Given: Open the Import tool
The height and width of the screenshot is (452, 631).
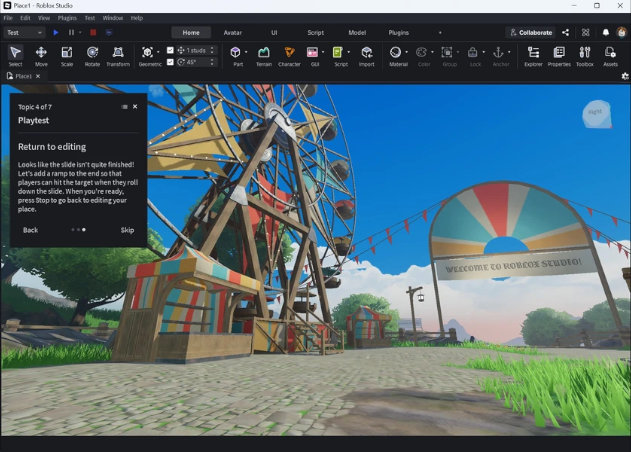Looking at the screenshot, I should [367, 56].
